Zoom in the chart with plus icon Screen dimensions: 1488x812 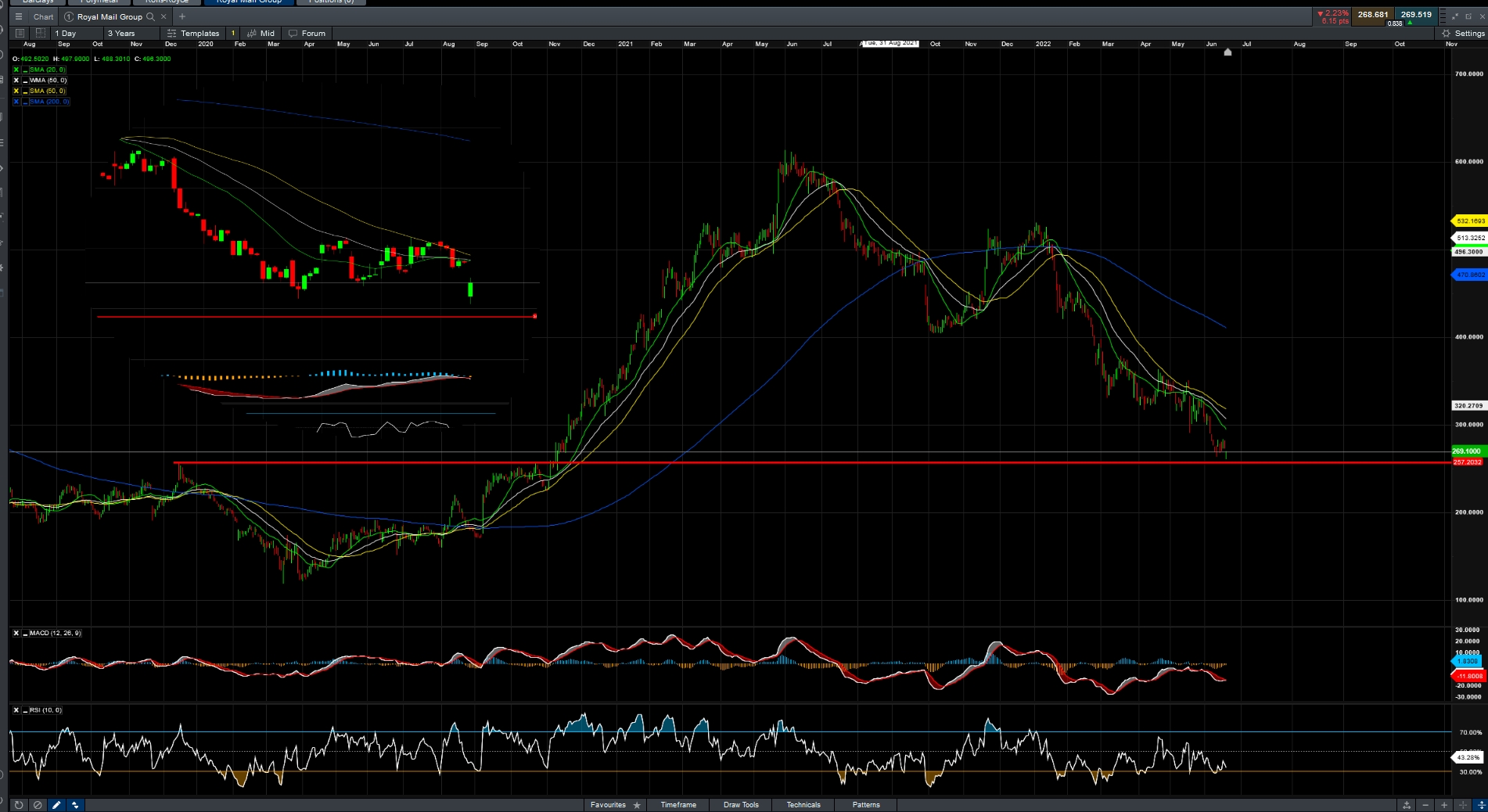coord(1444,805)
